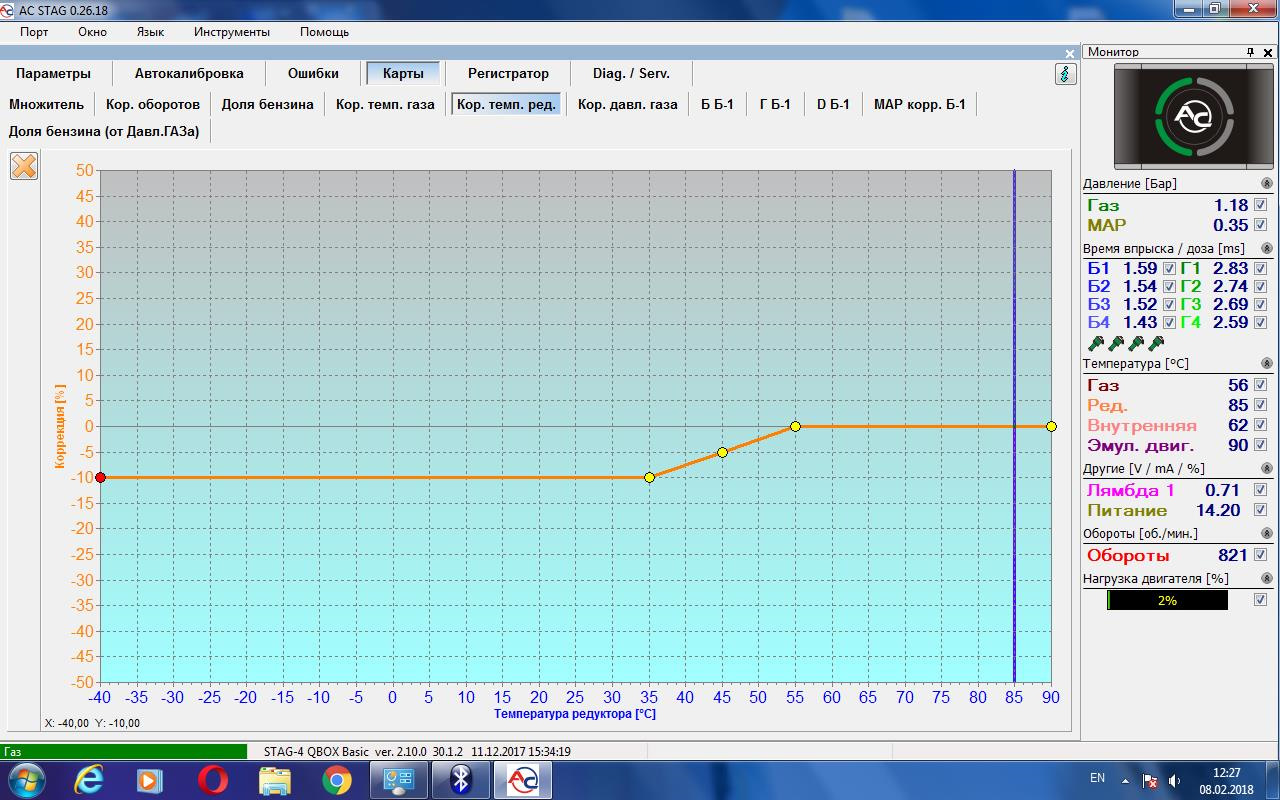Click the AC STAG taskbar icon
The width and height of the screenshot is (1280, 800).
(522, 780)
